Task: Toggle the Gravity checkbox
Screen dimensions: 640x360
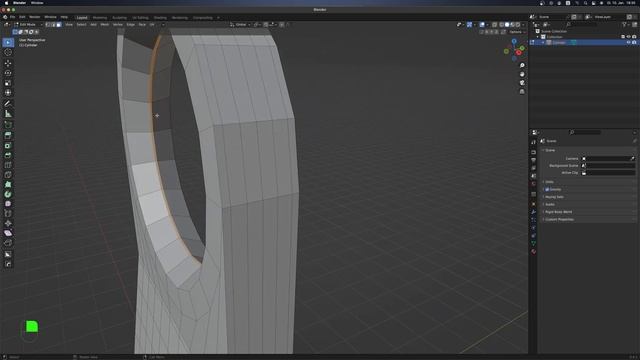Action: pyautogui.click(x=547, y=189)
